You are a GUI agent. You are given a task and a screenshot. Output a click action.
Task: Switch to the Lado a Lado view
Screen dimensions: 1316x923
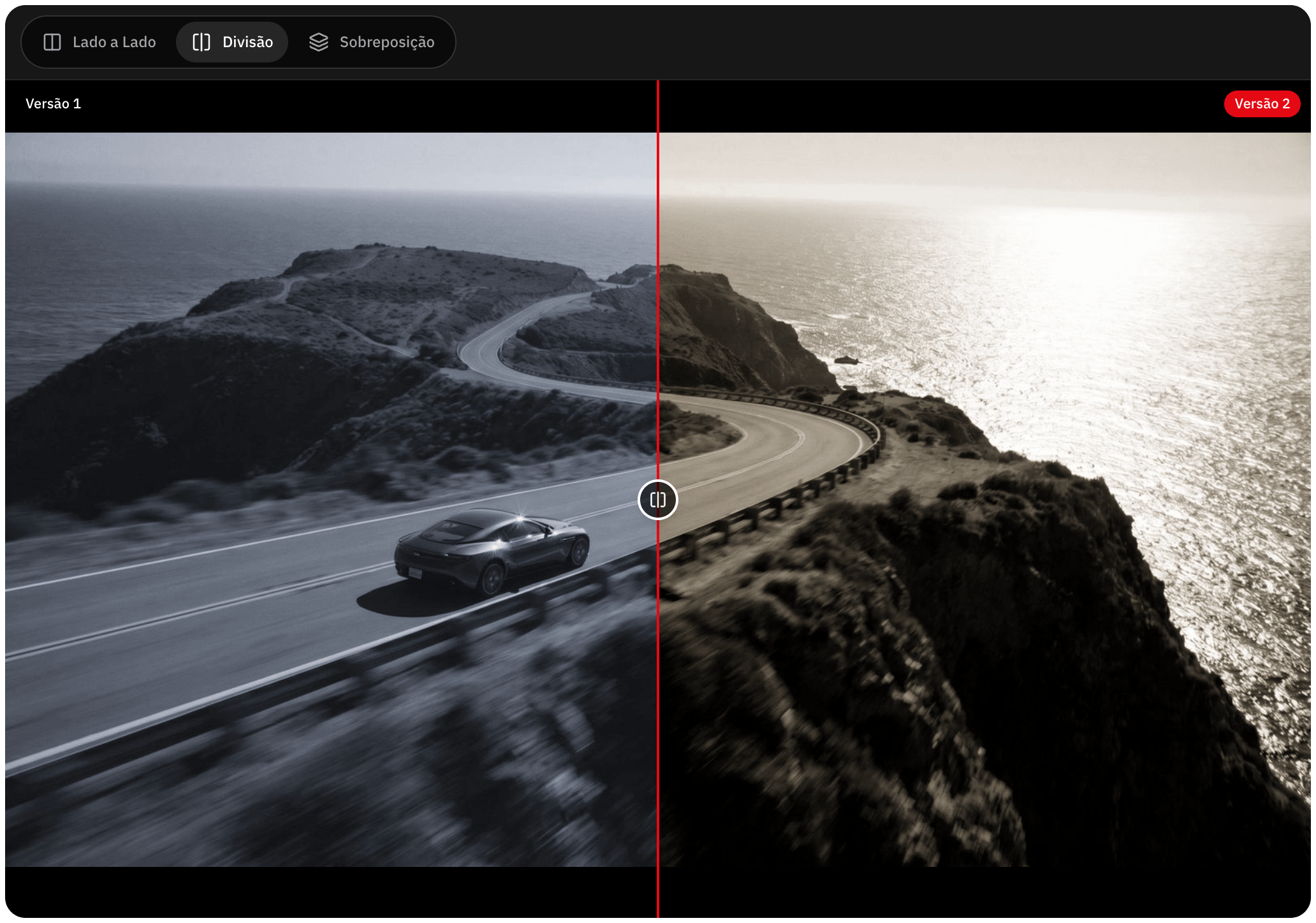pyautogui.click(x=99, y=42)
